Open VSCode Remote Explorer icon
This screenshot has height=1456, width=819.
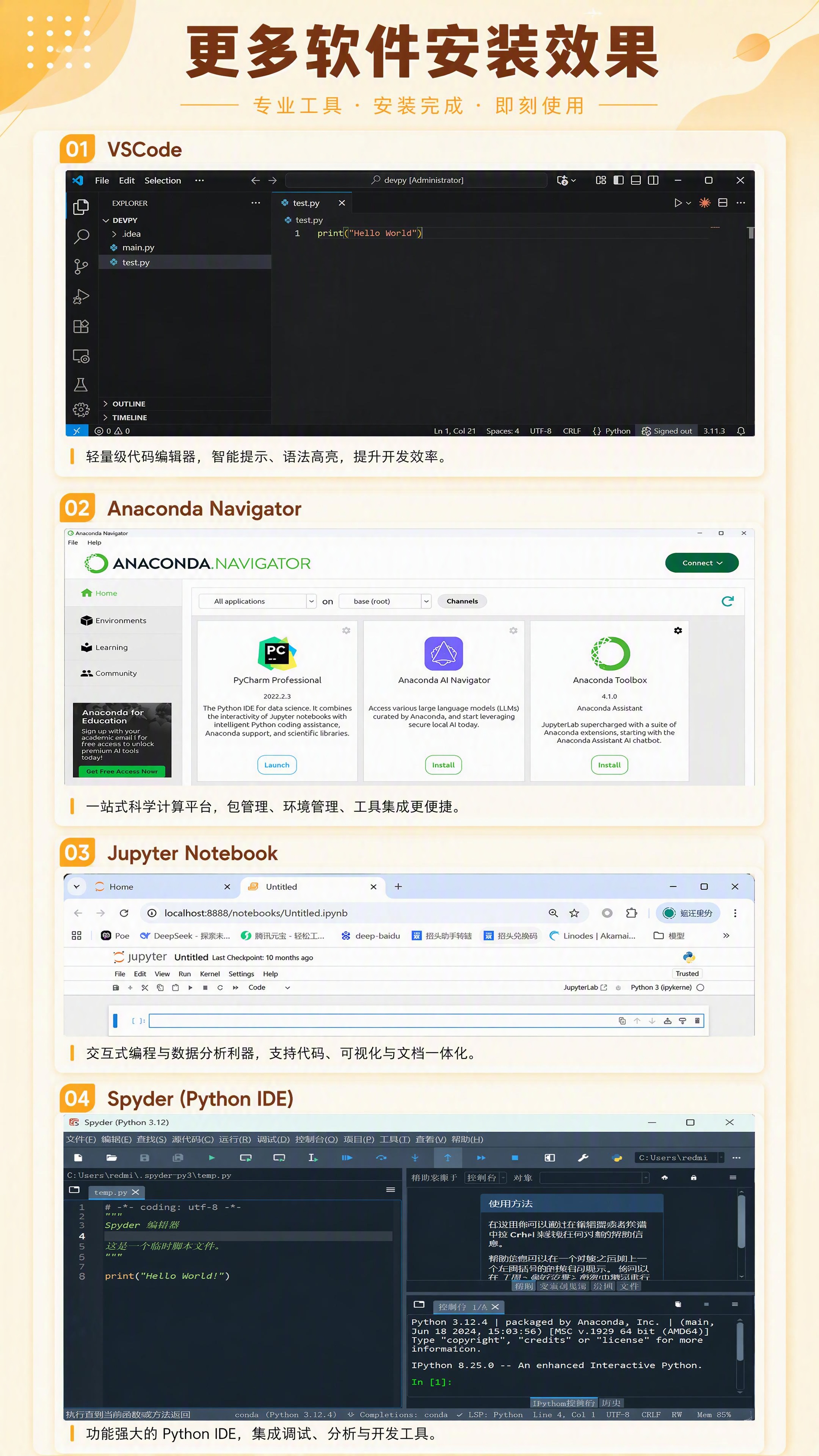(81, 356)
